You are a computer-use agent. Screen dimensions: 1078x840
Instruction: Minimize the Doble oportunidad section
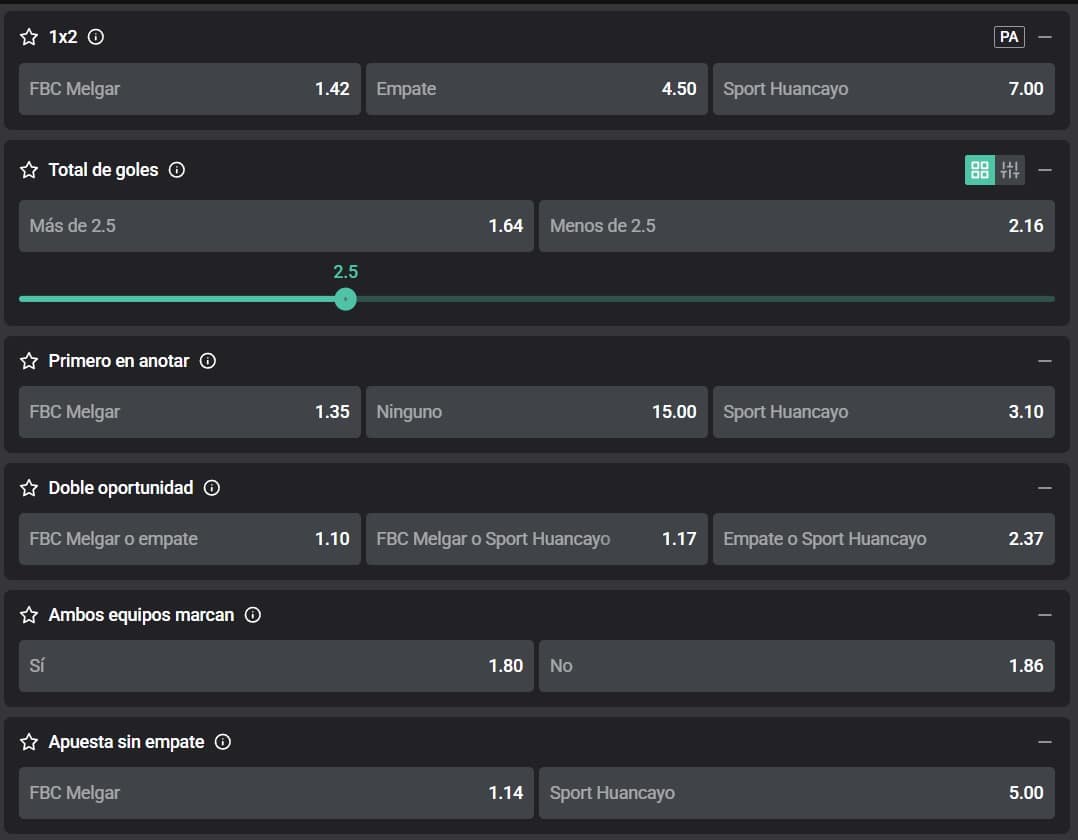pos(1045,488)
